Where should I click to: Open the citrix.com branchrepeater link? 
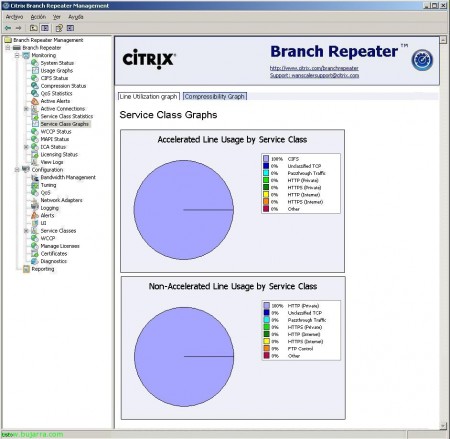point(314,68)
